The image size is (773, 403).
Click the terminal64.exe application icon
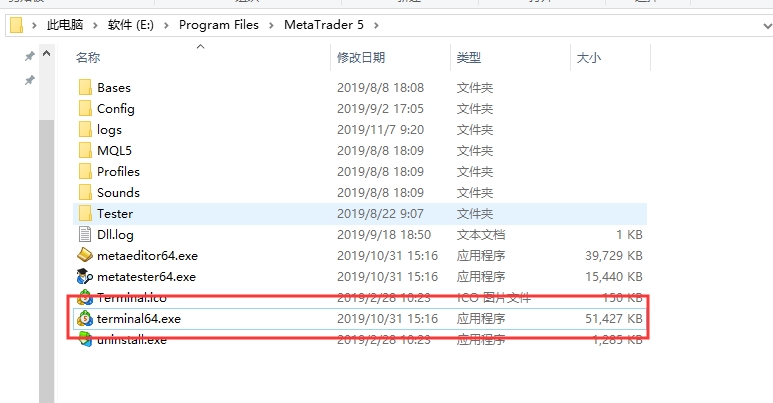(85, 319)
